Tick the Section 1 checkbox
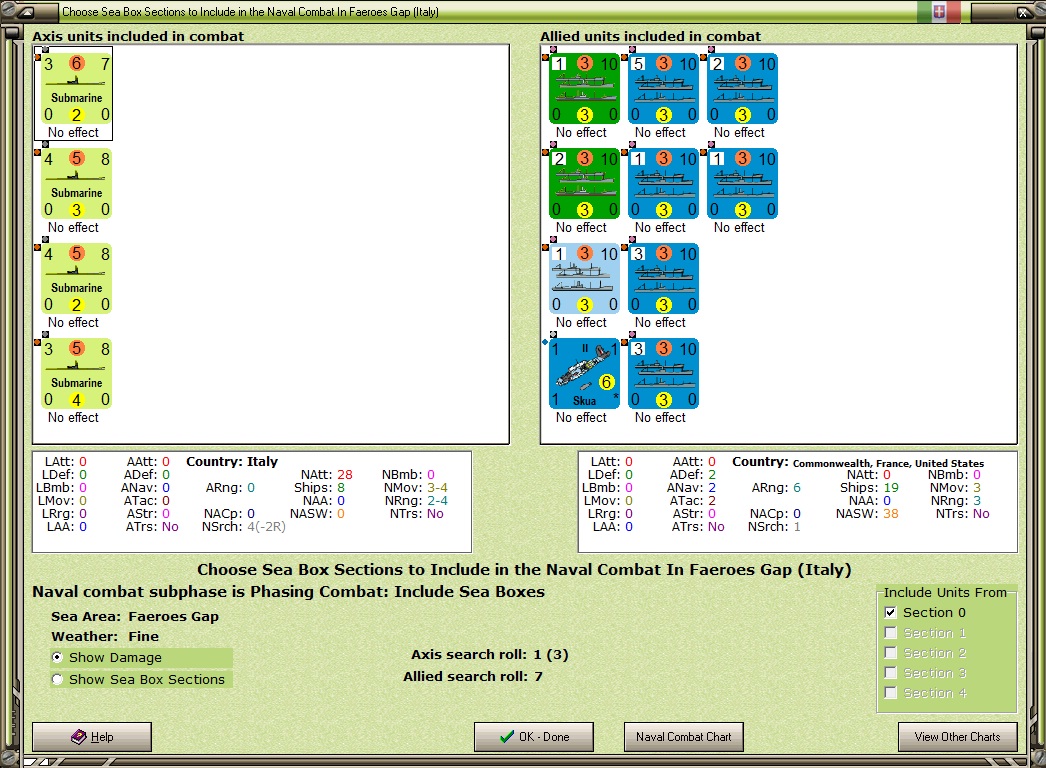Image resolution: width=1046 pixels, height=768 pixels. coord(891,633)
